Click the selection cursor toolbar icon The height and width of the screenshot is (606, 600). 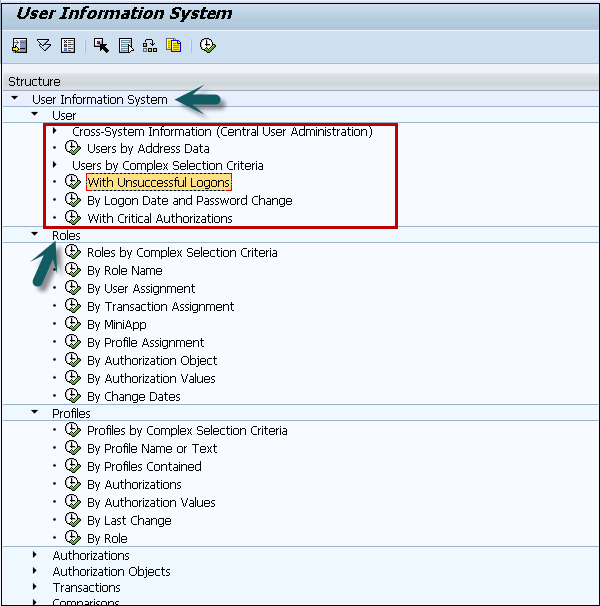(101, 45)
